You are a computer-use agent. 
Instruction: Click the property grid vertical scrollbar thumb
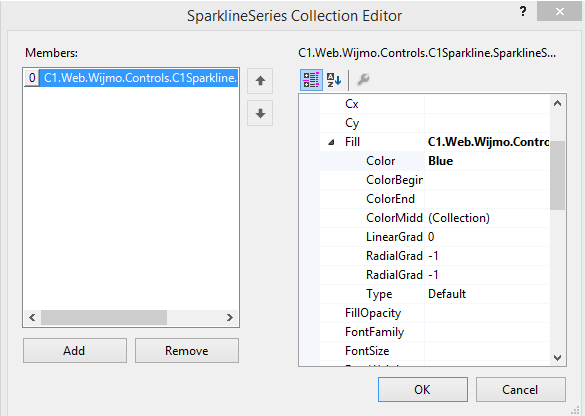[x=557, y=175]
